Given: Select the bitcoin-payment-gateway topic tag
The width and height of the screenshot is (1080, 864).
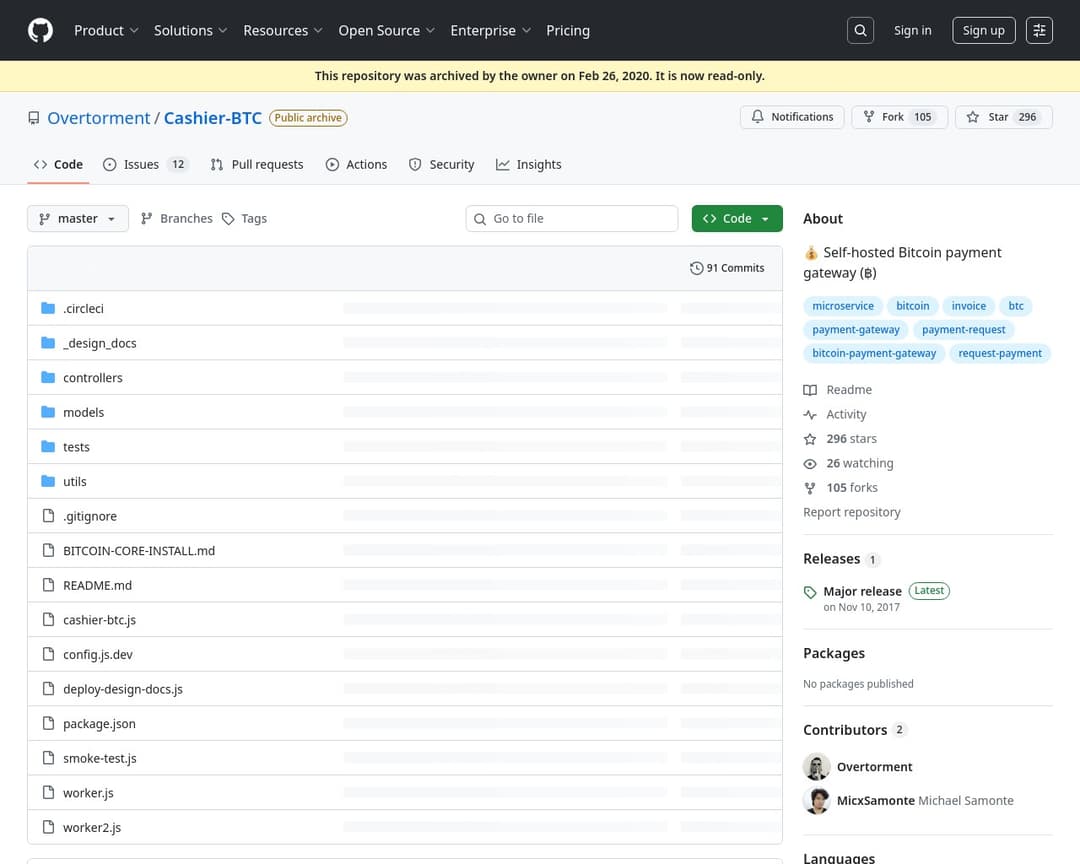Looking at the screenshot, I should tap(874, 353).
